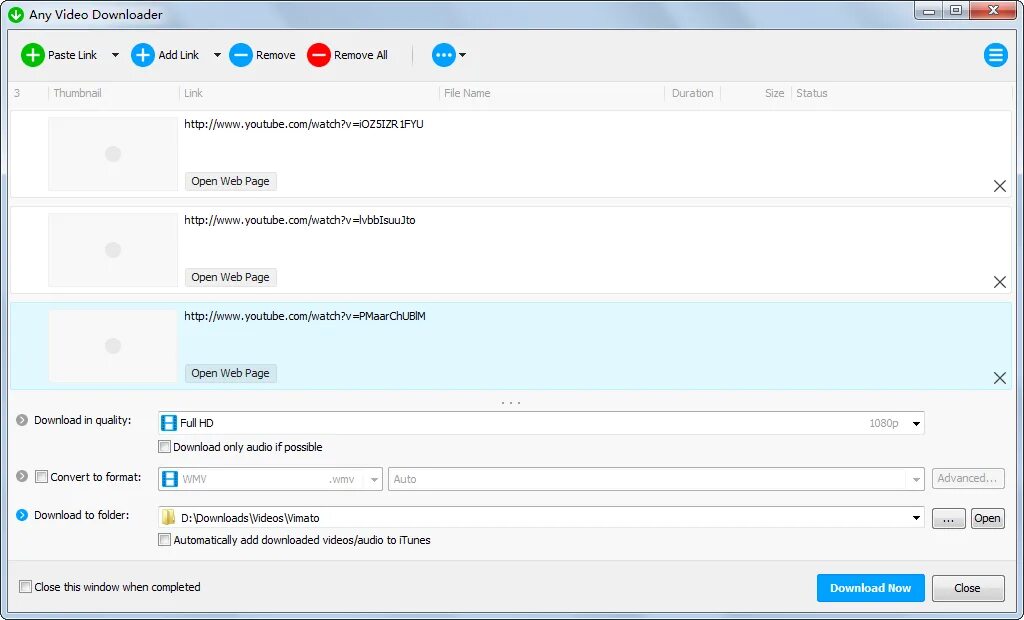1024x620 pixels.
Task: Click the Size column header
Action: coord(775,93)
